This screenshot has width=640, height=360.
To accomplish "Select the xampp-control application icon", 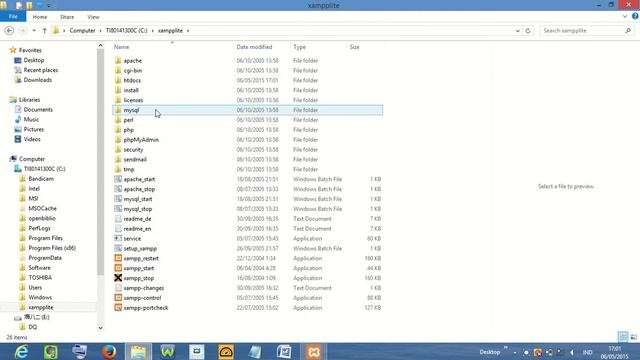I will point(118,298).
